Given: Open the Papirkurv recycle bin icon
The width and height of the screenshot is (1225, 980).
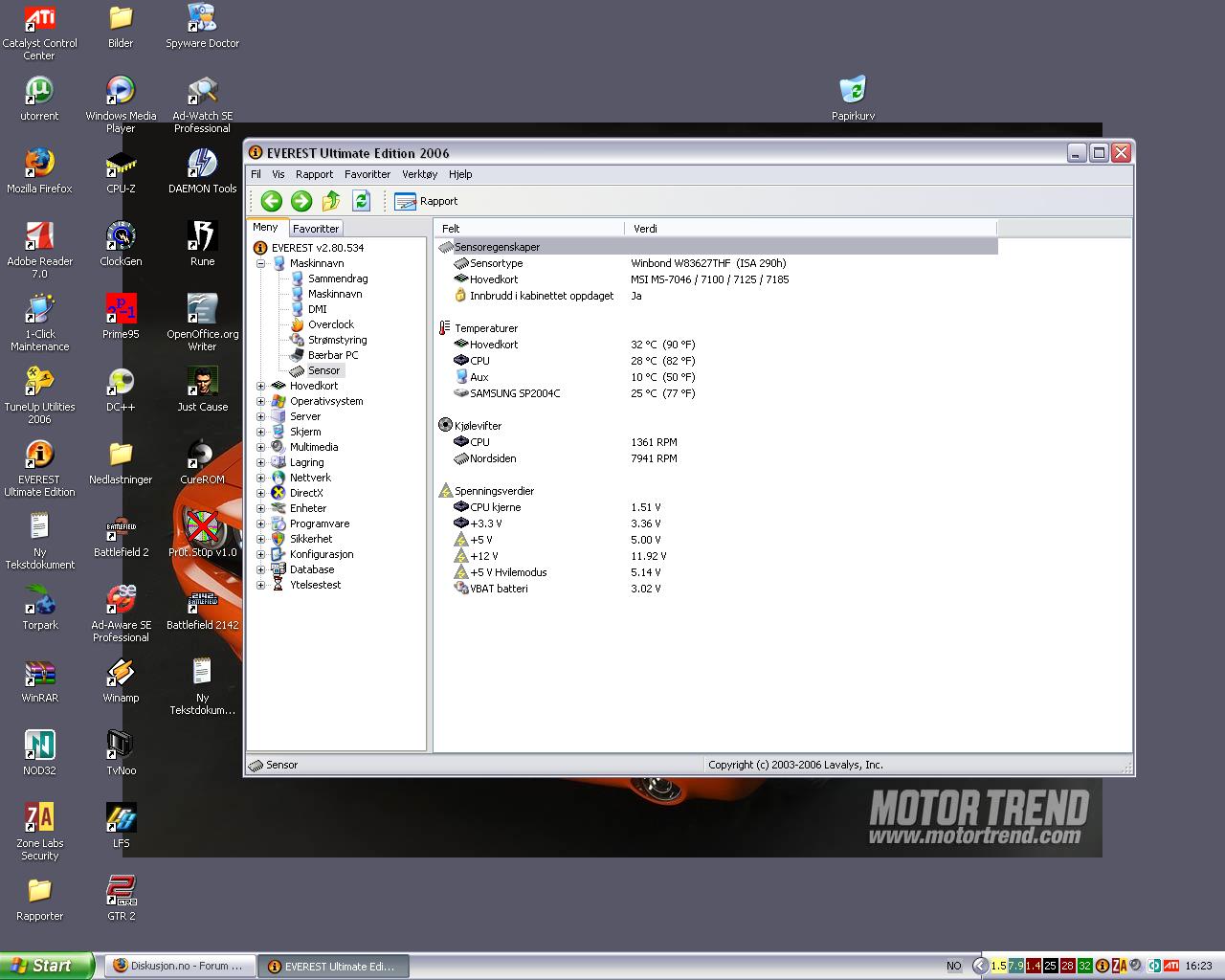Looking at the screenshot, I should point(853,99).
